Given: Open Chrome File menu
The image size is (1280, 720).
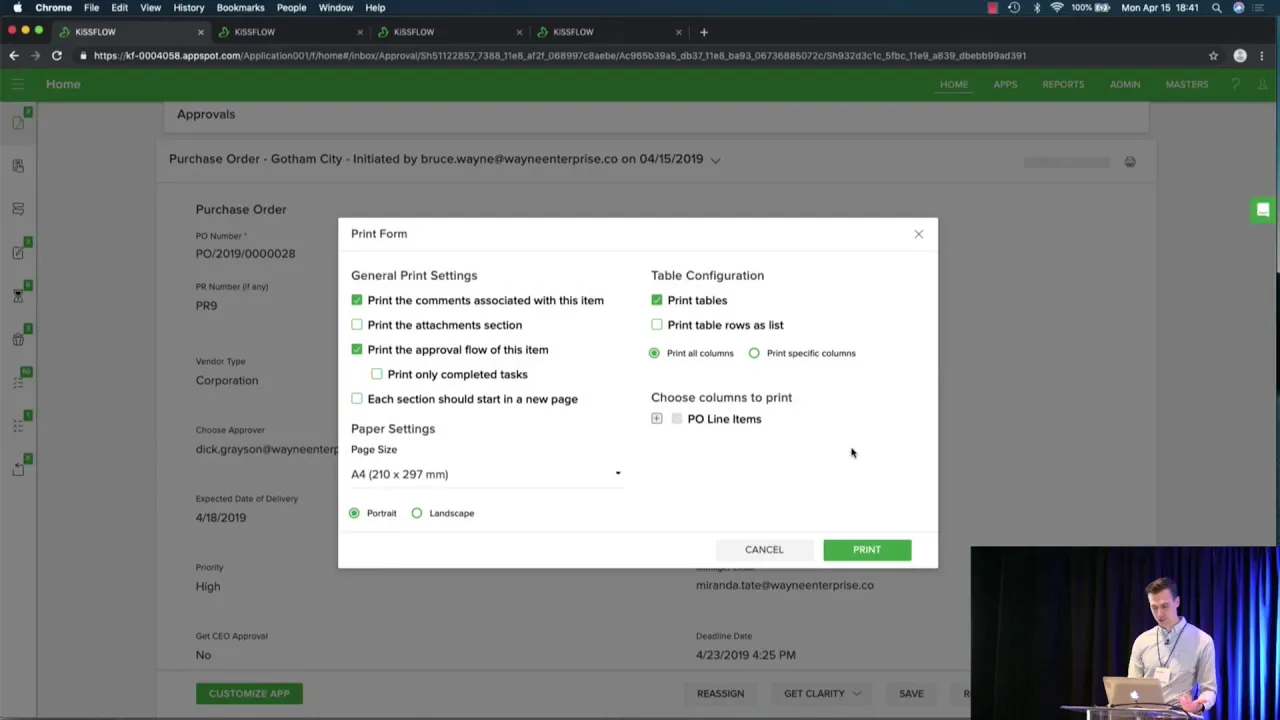Looking at the screenshot, I should coord(91,8).
